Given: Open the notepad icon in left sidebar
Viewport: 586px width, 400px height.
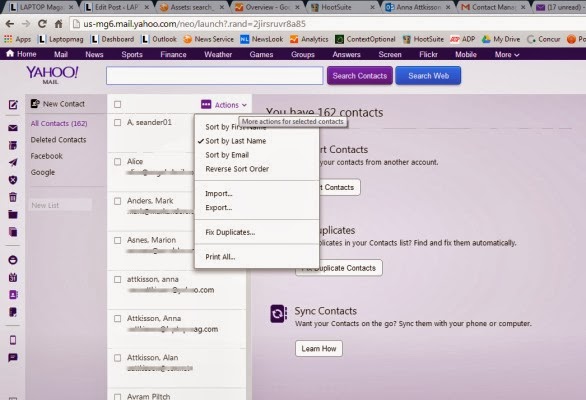Looking at the screenshot, I should pos(13,312).
